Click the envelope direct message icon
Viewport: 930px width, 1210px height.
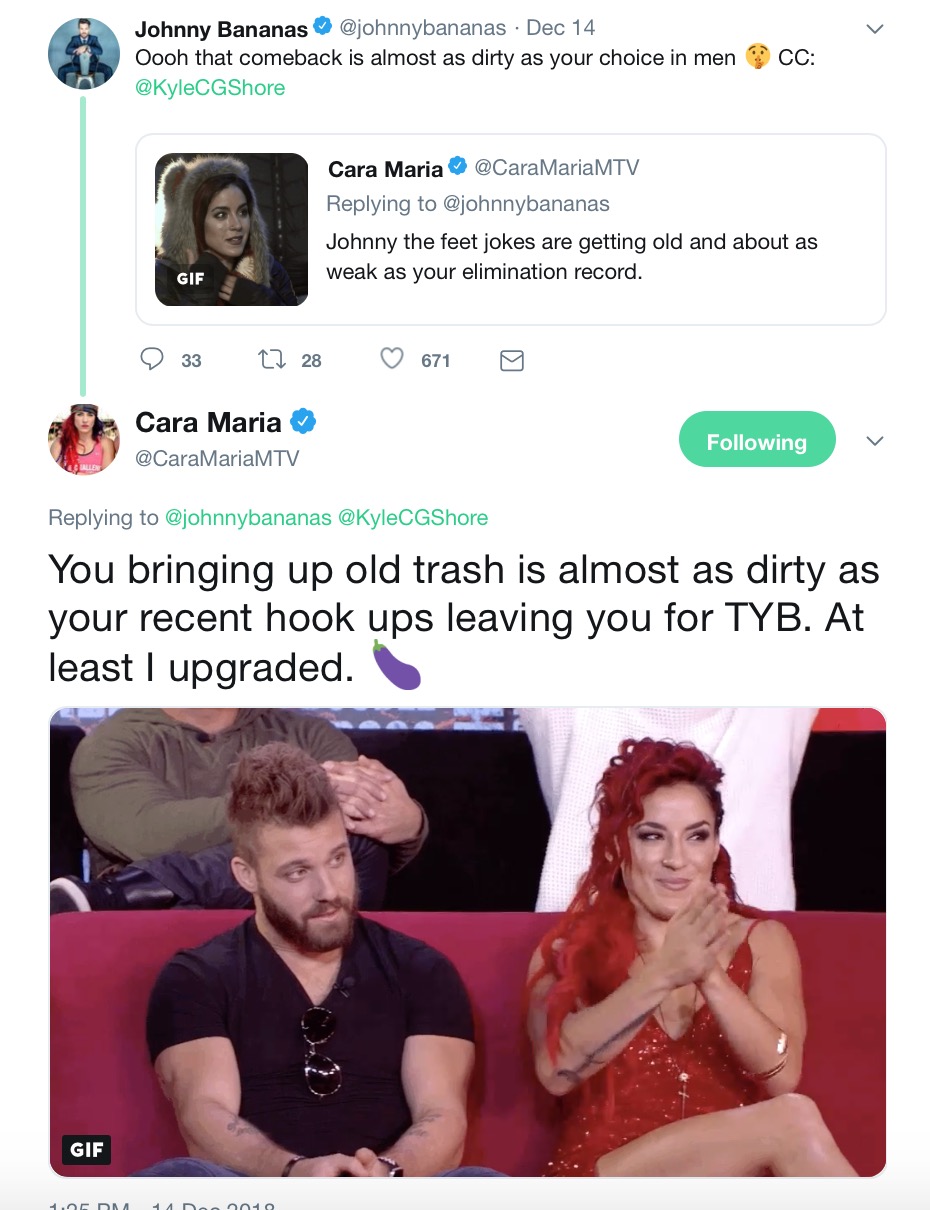[x=511, y=360]
